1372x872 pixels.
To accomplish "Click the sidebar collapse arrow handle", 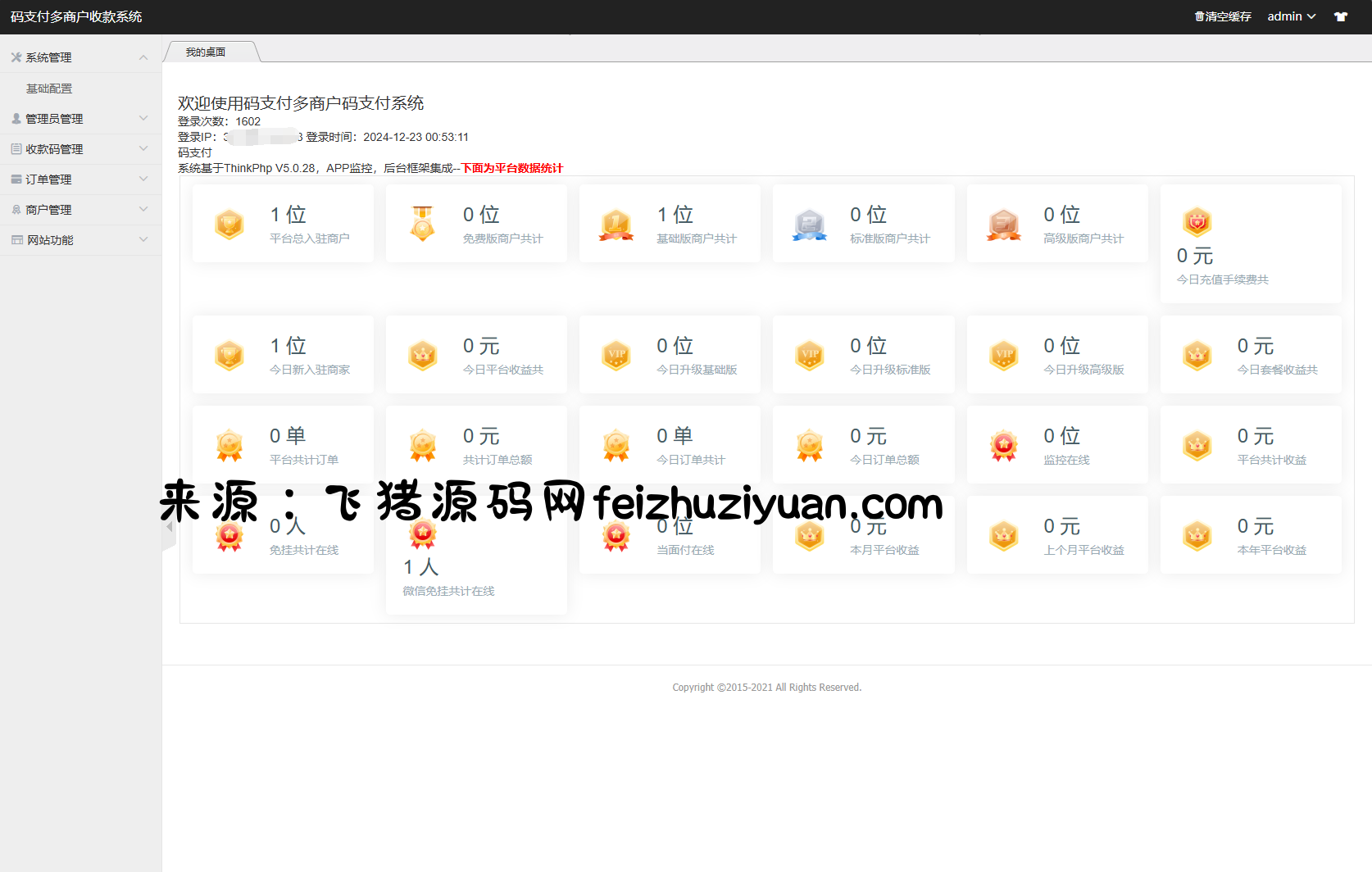I will click(x=169, y=527).
